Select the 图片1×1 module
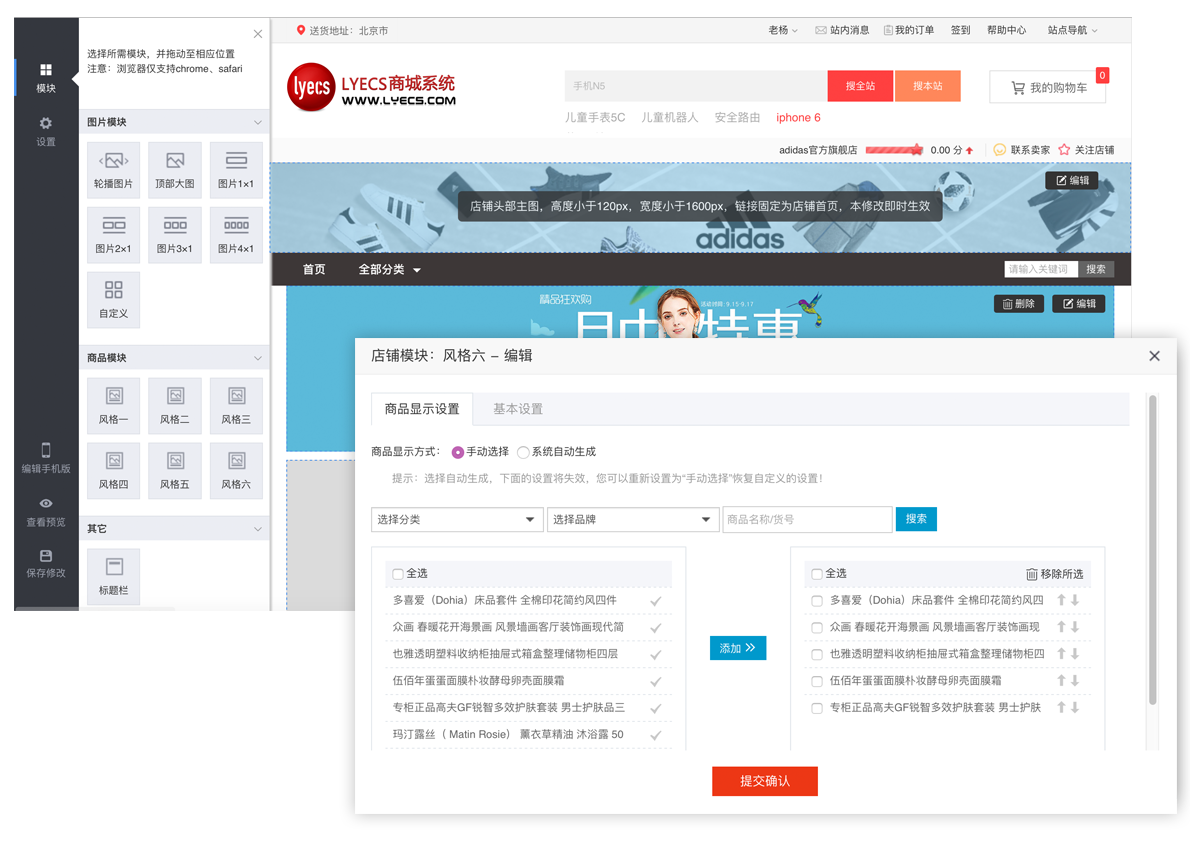The image size is (1190, 844). (236, 169)
